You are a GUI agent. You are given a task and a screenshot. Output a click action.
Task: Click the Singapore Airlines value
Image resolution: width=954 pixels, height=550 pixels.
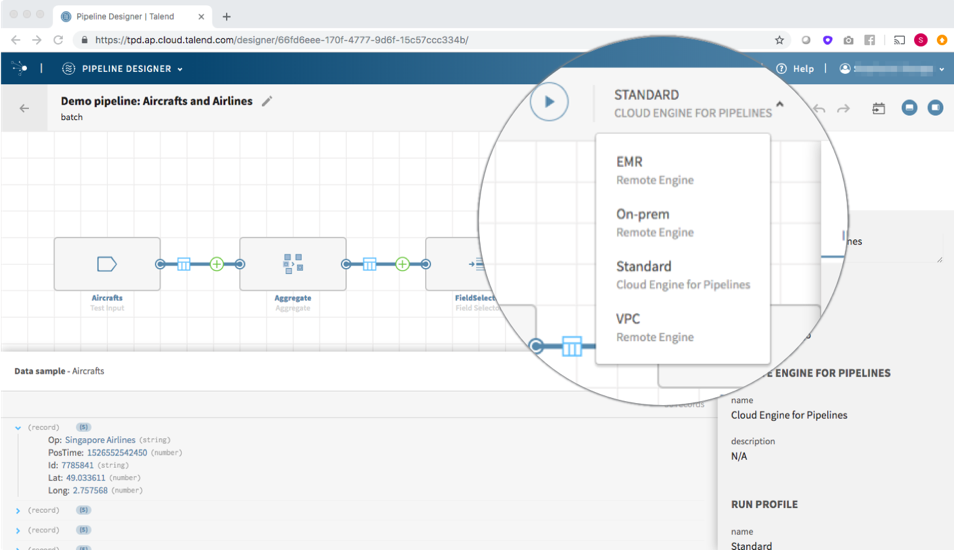(100, 440)
